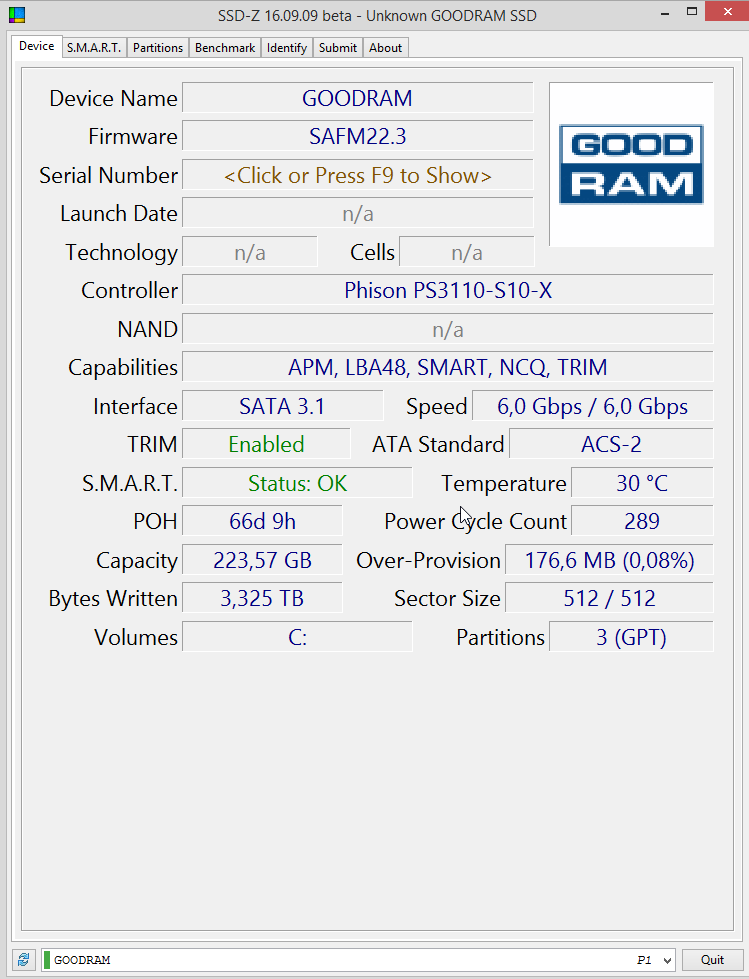Click the refresh icon in the bottom bar
This screenshot has width=749, height=979.
[x=24, y=960]
